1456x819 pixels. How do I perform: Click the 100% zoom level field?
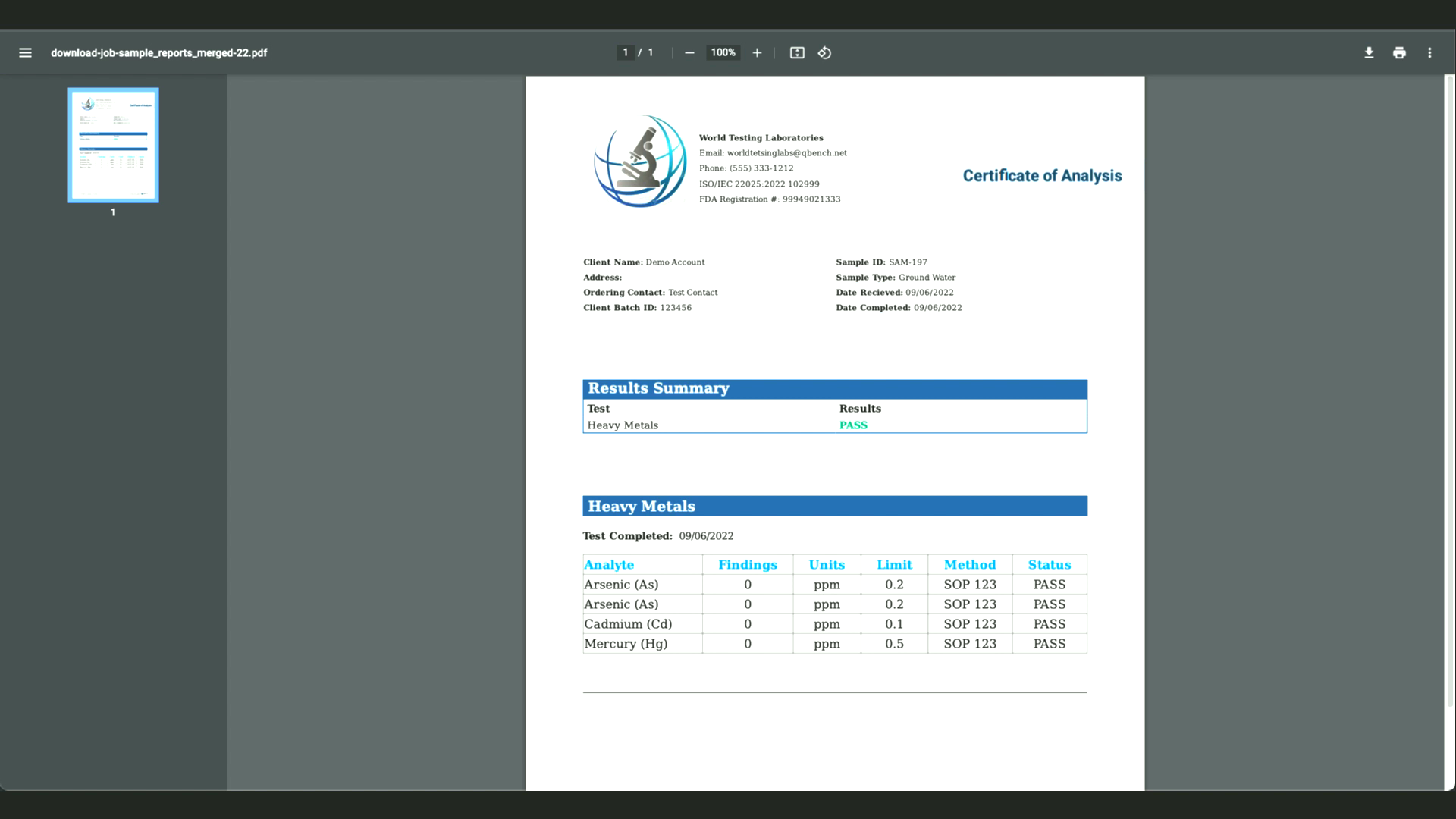click(723, 52)
